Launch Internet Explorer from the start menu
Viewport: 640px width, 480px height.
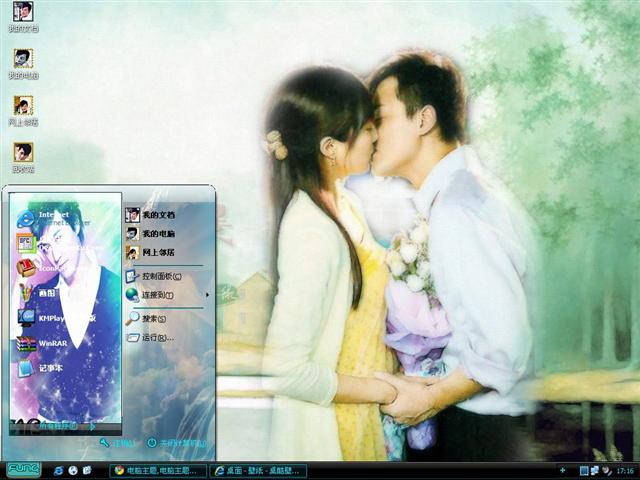tap(53, 219)
